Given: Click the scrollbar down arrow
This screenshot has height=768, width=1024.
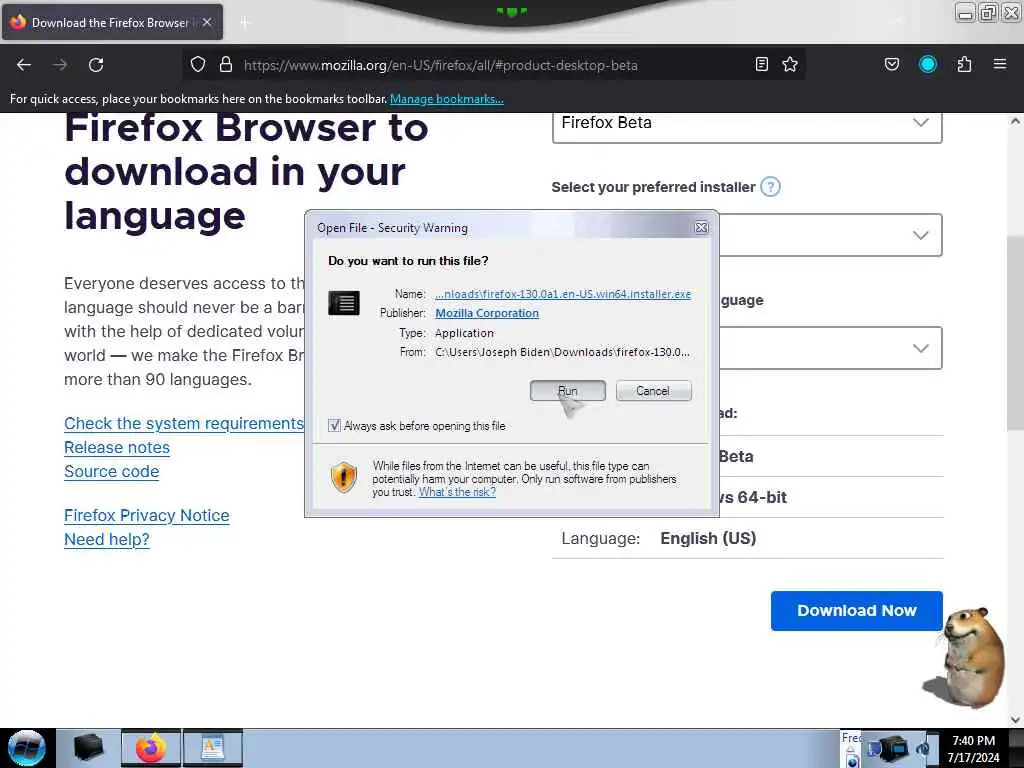Looking at the screenshot, I should pos(1015,720).
